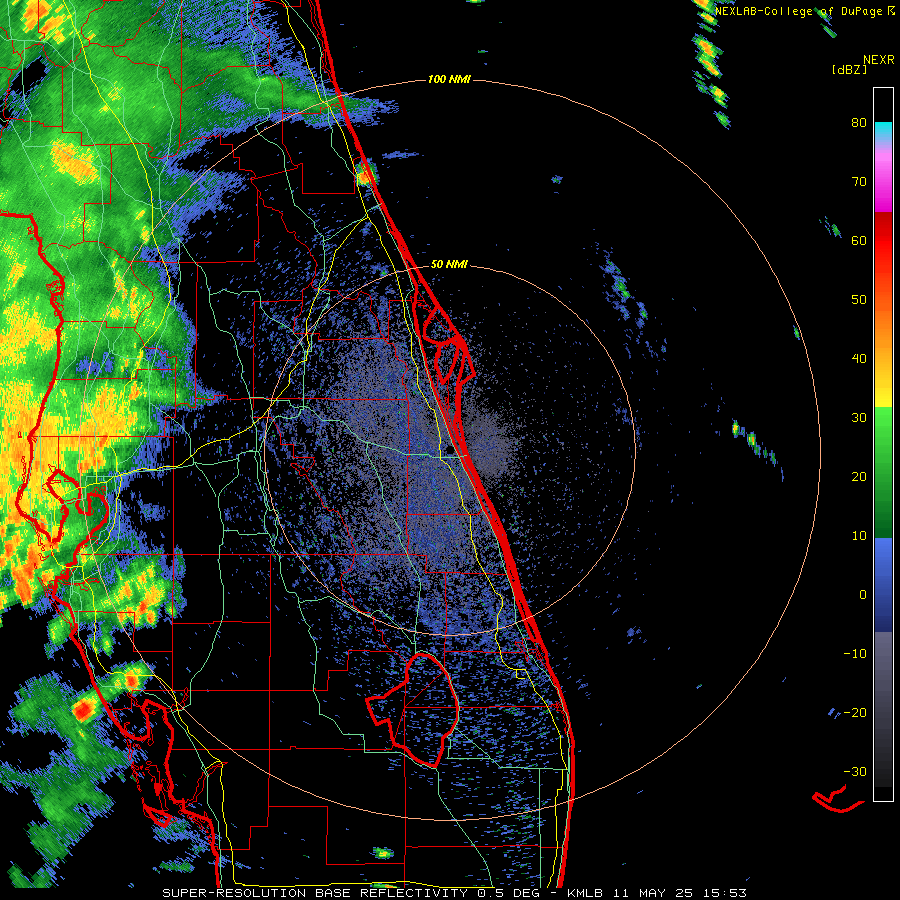The height and width of the screenshot is (900, 900).
Task: Select the 20 value on dBZ scale
Action: pos(859,477)
